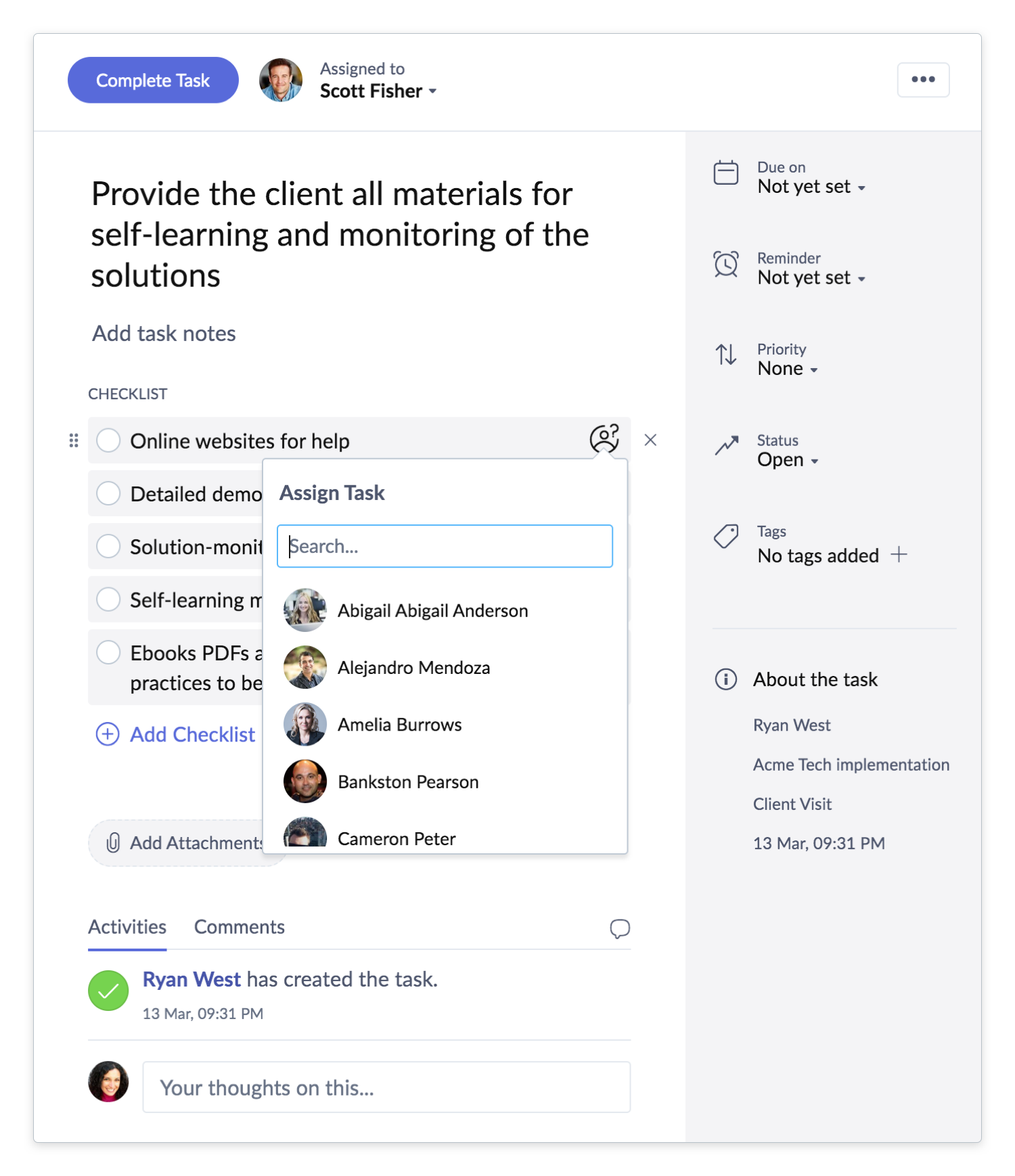Check off 'Online websites for help' item

[x=108, y=440]
